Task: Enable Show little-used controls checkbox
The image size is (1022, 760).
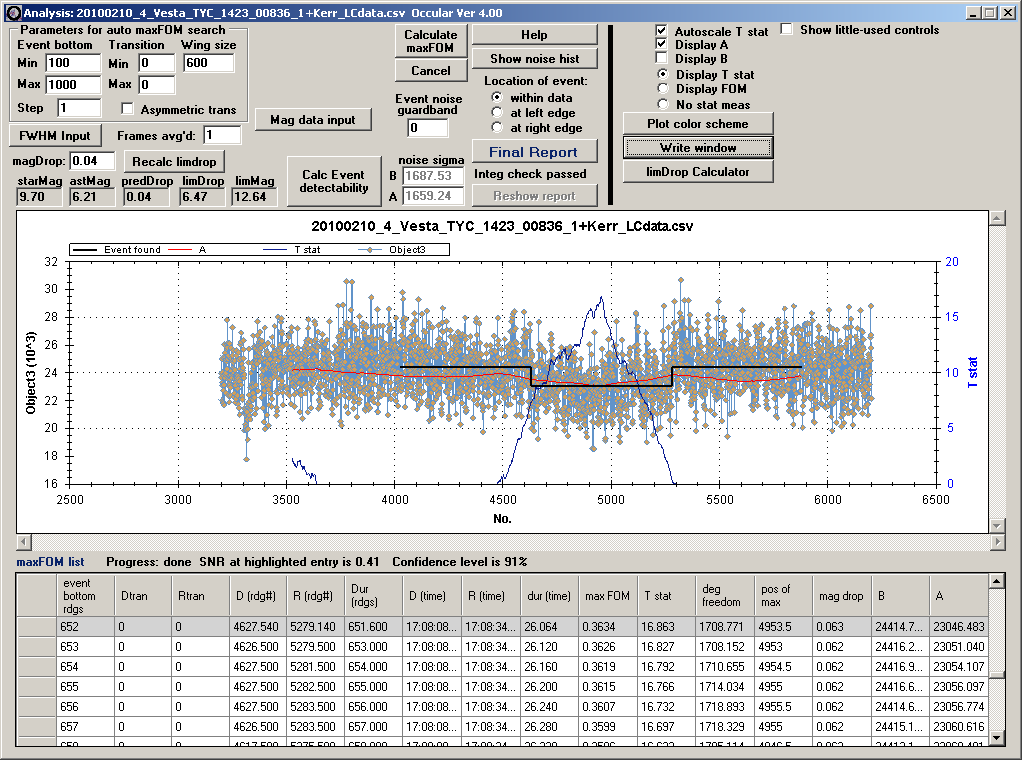Action: [787, 29]
